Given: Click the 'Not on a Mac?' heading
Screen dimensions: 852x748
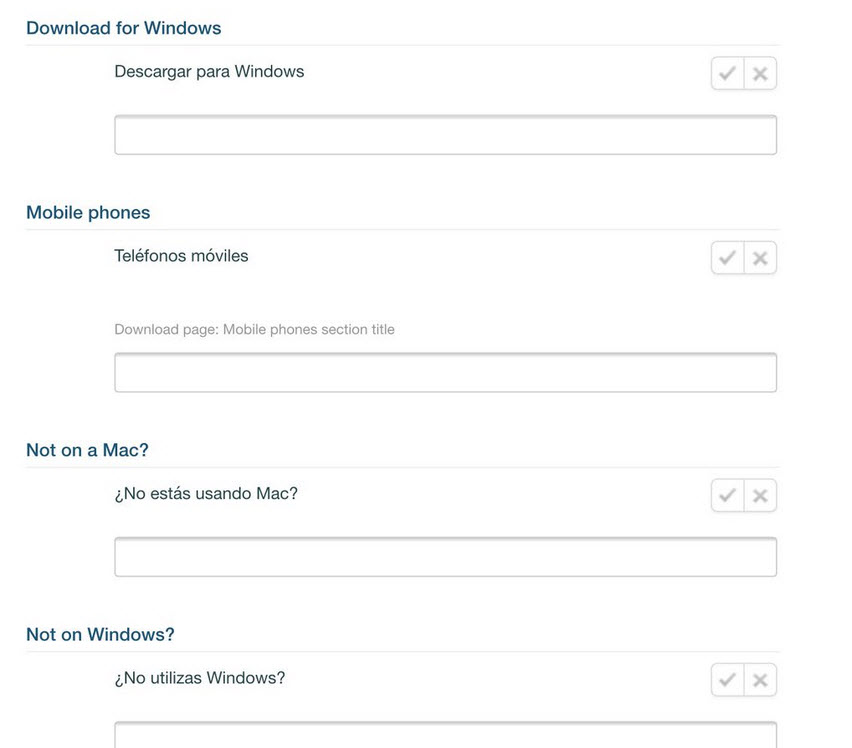Looking at the screenshot, I should (87, 450).
